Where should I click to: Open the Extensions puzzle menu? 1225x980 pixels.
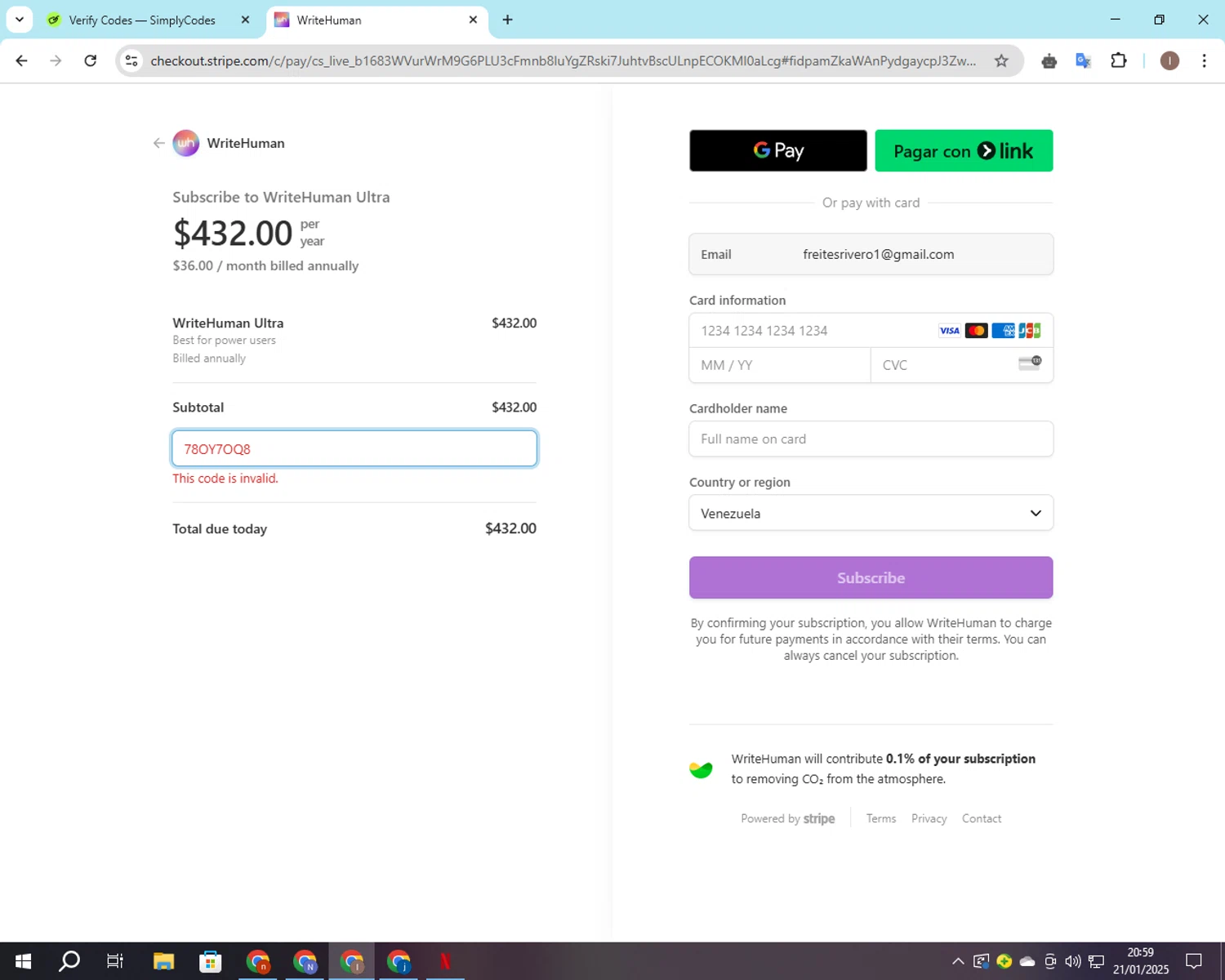[x=1119, y=60]
